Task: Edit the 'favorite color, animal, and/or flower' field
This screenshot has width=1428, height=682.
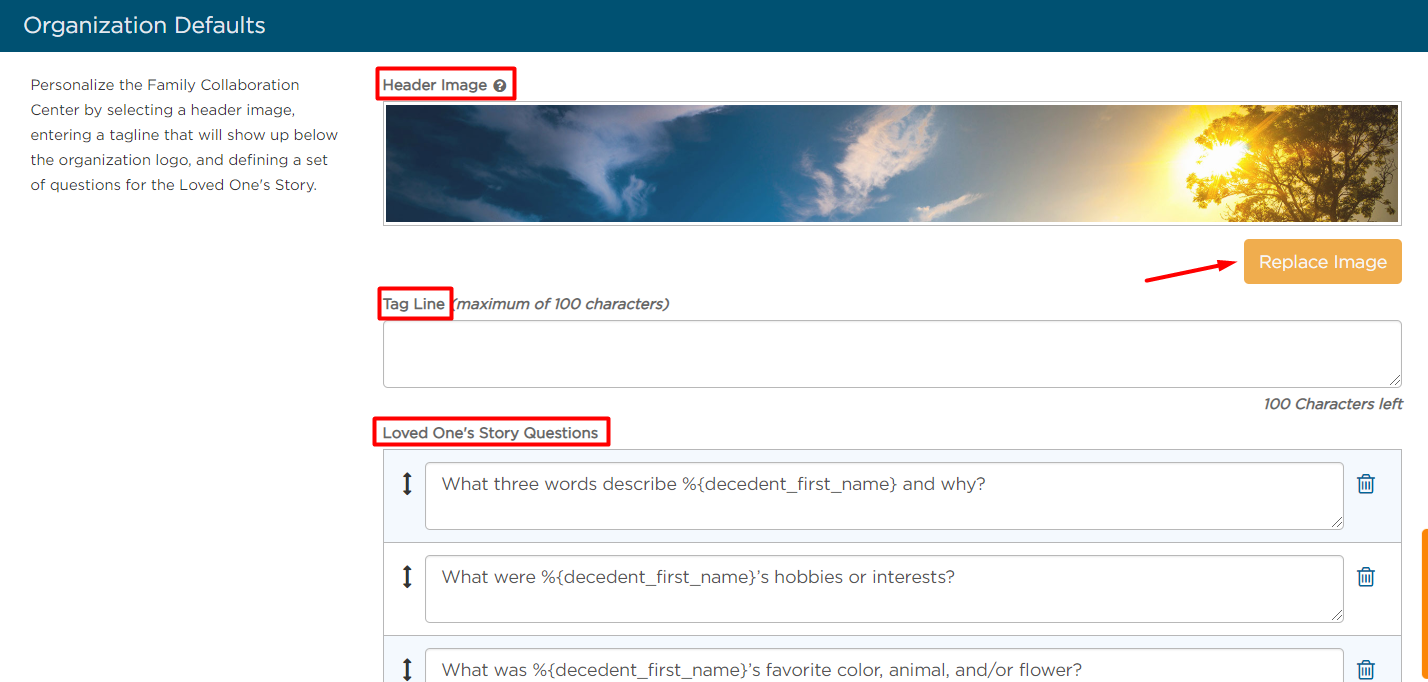Action: (884, 665)
